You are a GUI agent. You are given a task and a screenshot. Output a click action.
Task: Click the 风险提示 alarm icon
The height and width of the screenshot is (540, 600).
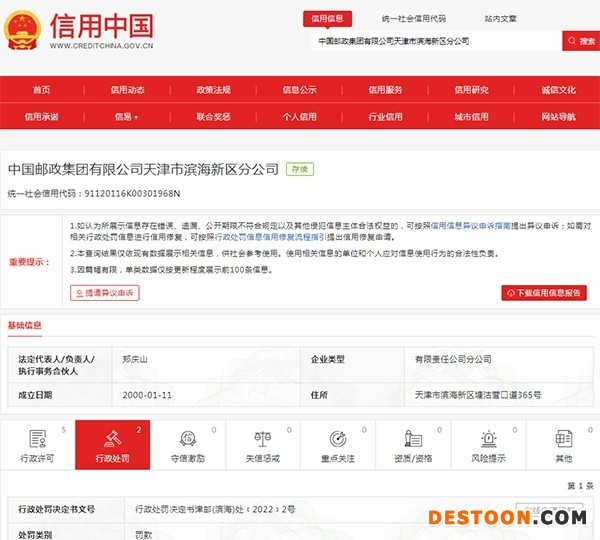coord(488,439)
